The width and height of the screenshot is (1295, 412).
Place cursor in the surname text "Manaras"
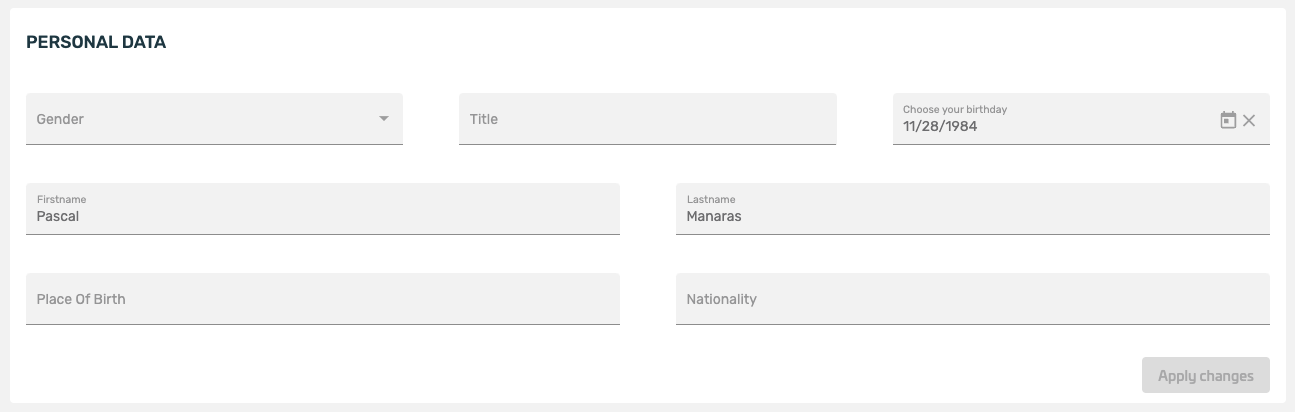714,216
